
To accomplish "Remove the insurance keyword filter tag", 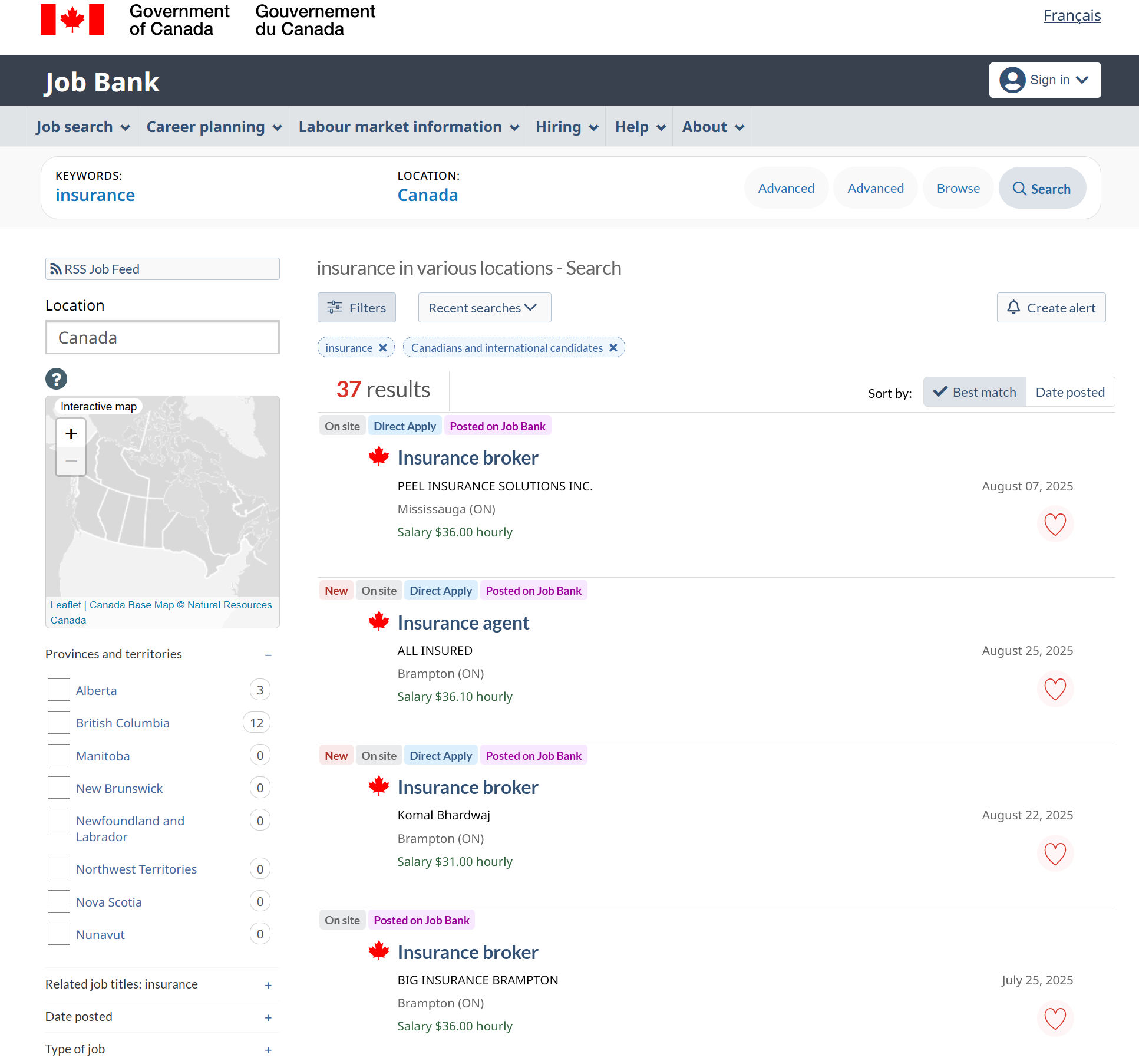I will pos(383,348).
